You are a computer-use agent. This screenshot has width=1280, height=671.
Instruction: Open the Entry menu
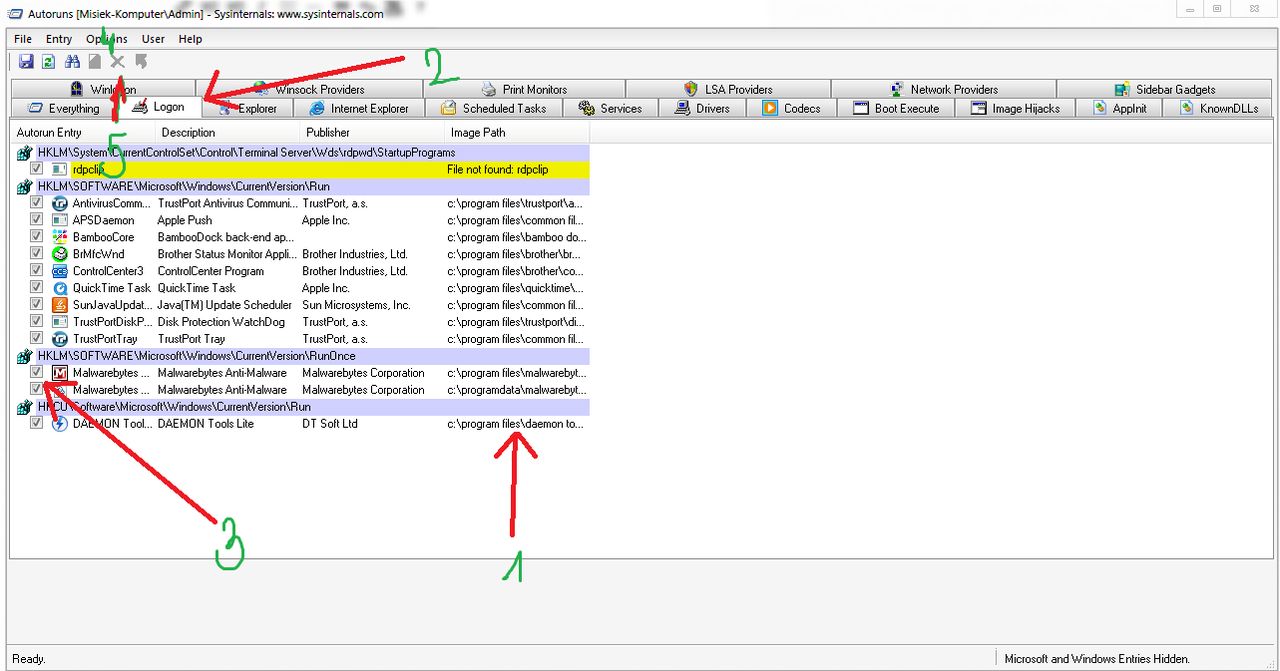(x=59, y=39)
